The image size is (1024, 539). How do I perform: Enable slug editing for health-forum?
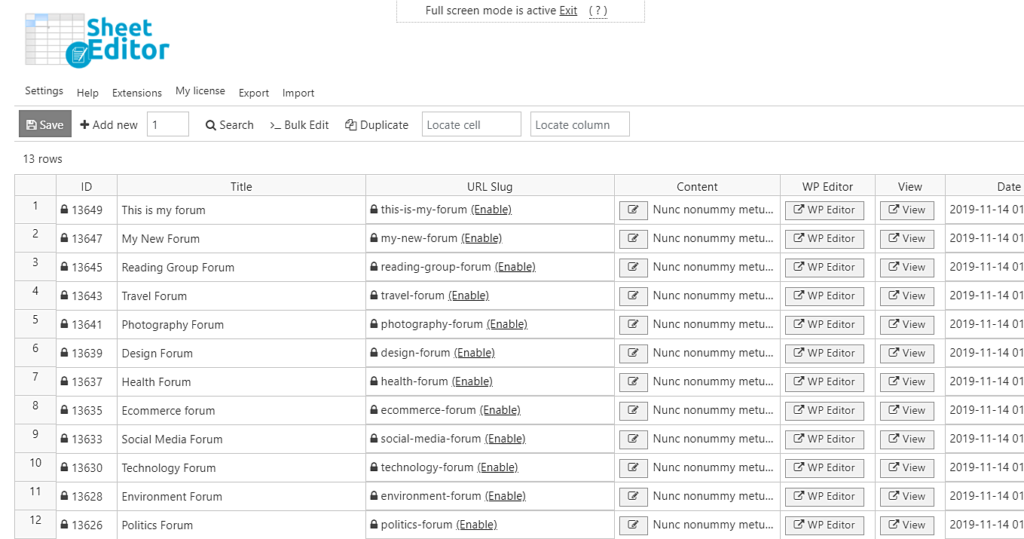(x=472, y=382)
